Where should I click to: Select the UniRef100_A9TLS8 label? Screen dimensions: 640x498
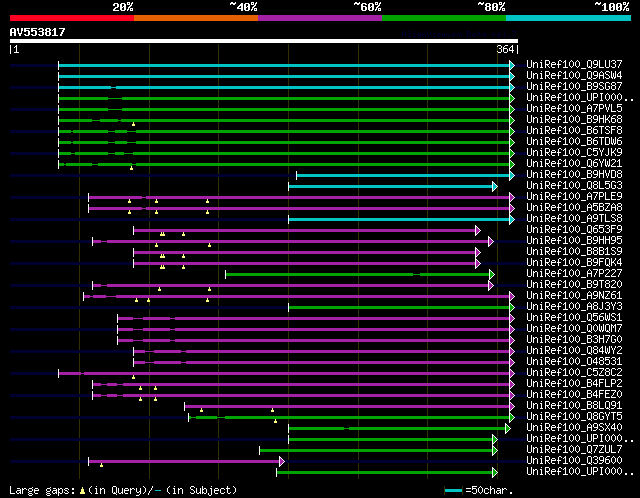[x=574, y=218]
